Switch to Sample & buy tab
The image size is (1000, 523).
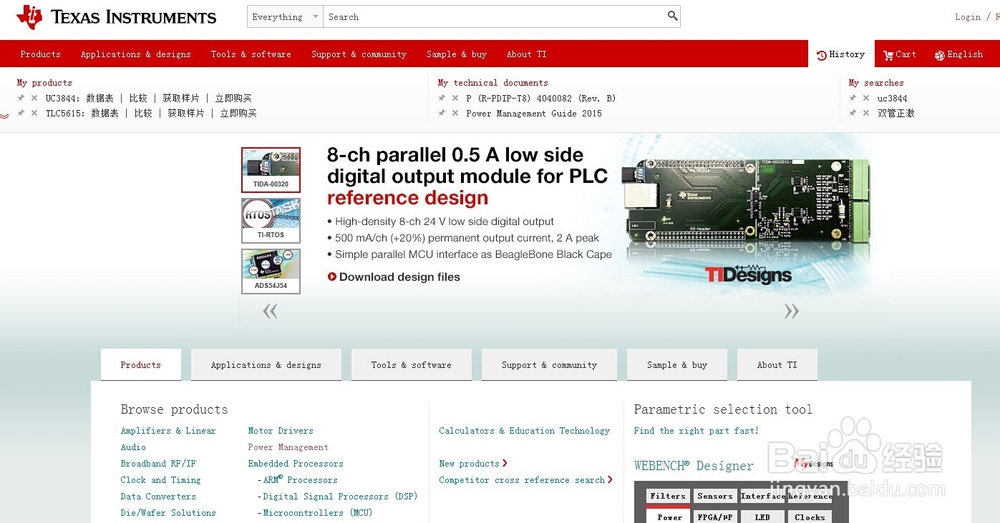[677, 365]
